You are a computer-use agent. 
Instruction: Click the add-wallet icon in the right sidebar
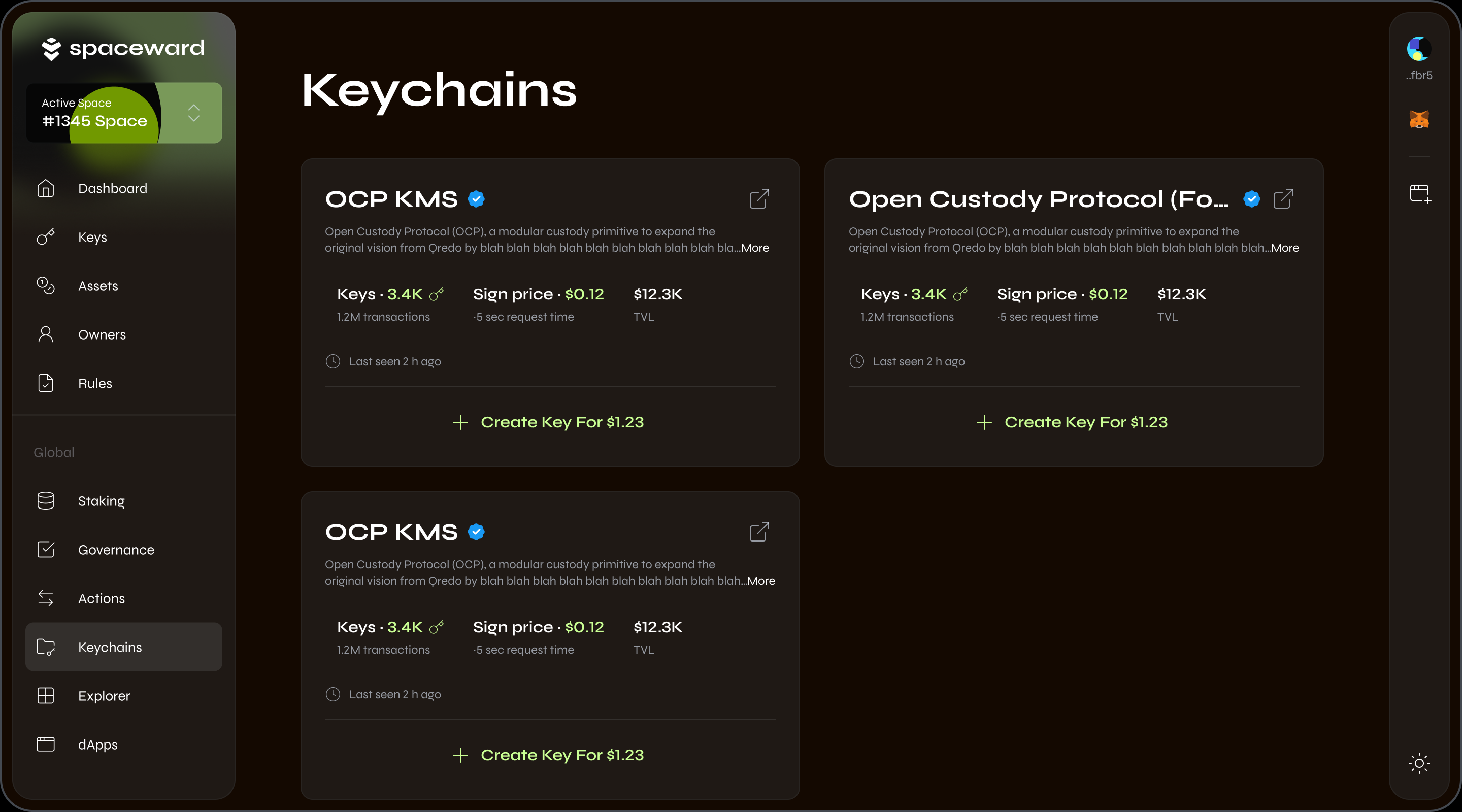(x=1420, y=193)
